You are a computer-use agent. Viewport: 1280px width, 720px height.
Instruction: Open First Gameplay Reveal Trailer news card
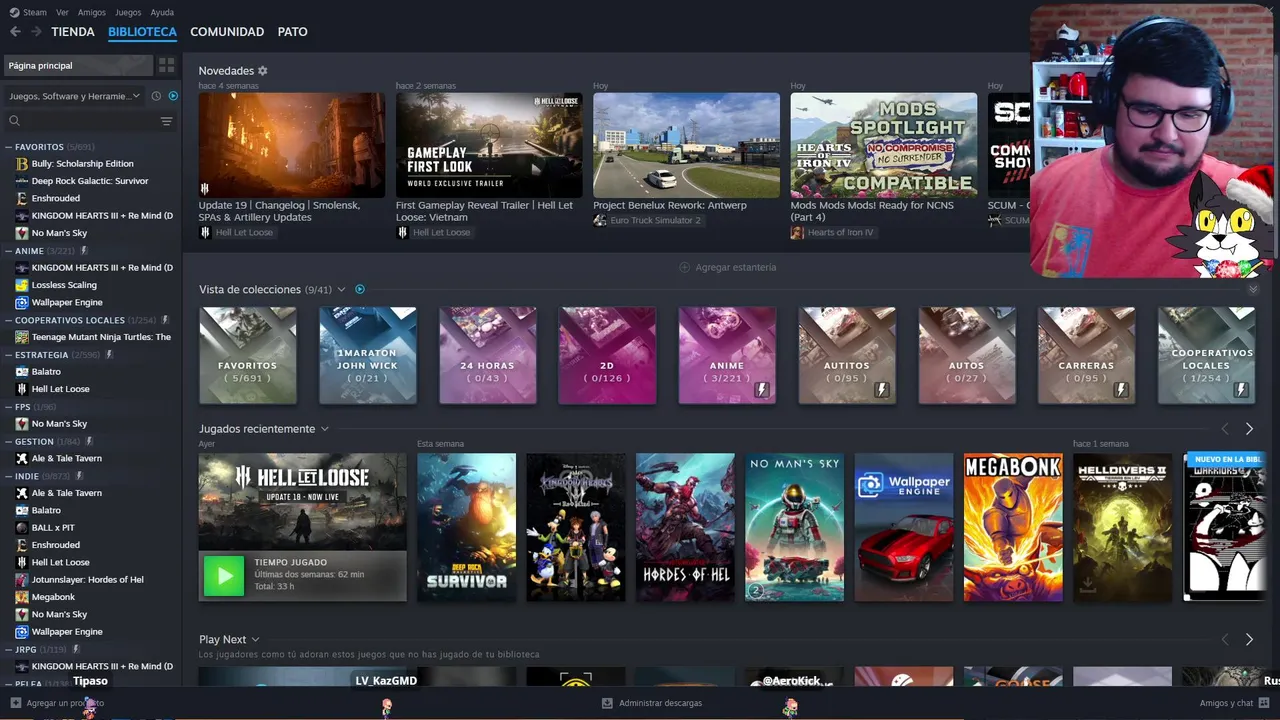489,166
